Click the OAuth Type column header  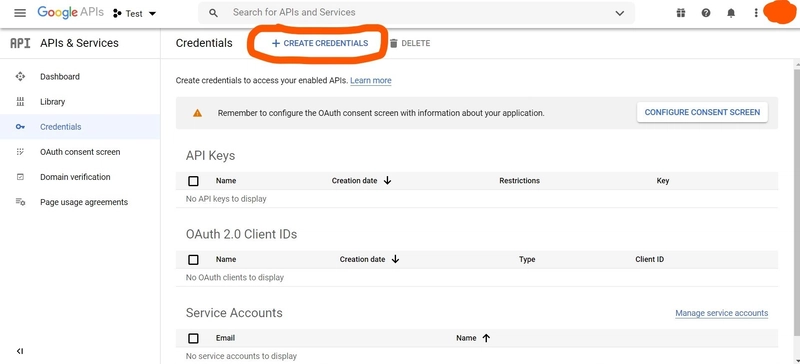(x=527, y=259)
